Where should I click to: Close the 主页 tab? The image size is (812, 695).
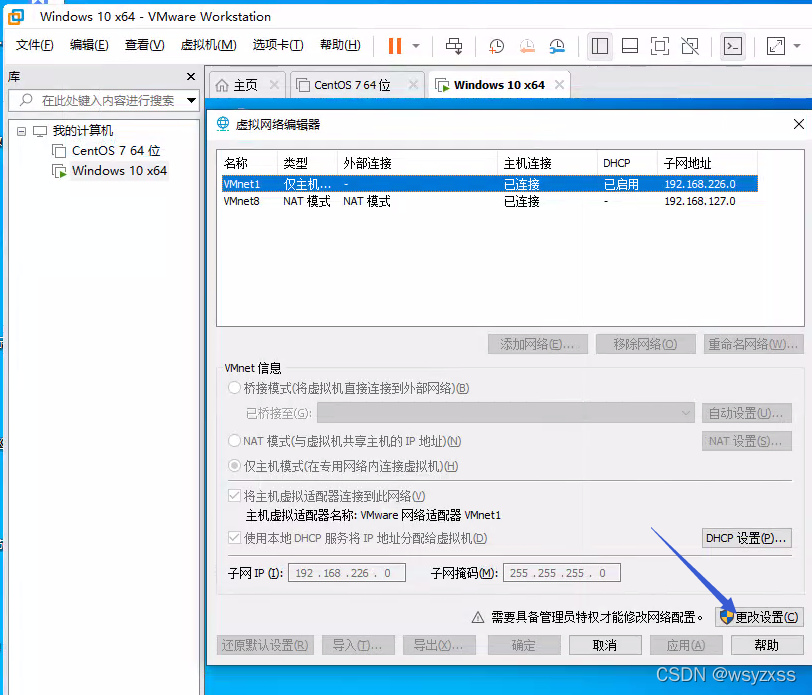pyautogui.click(x=274, y=84)
